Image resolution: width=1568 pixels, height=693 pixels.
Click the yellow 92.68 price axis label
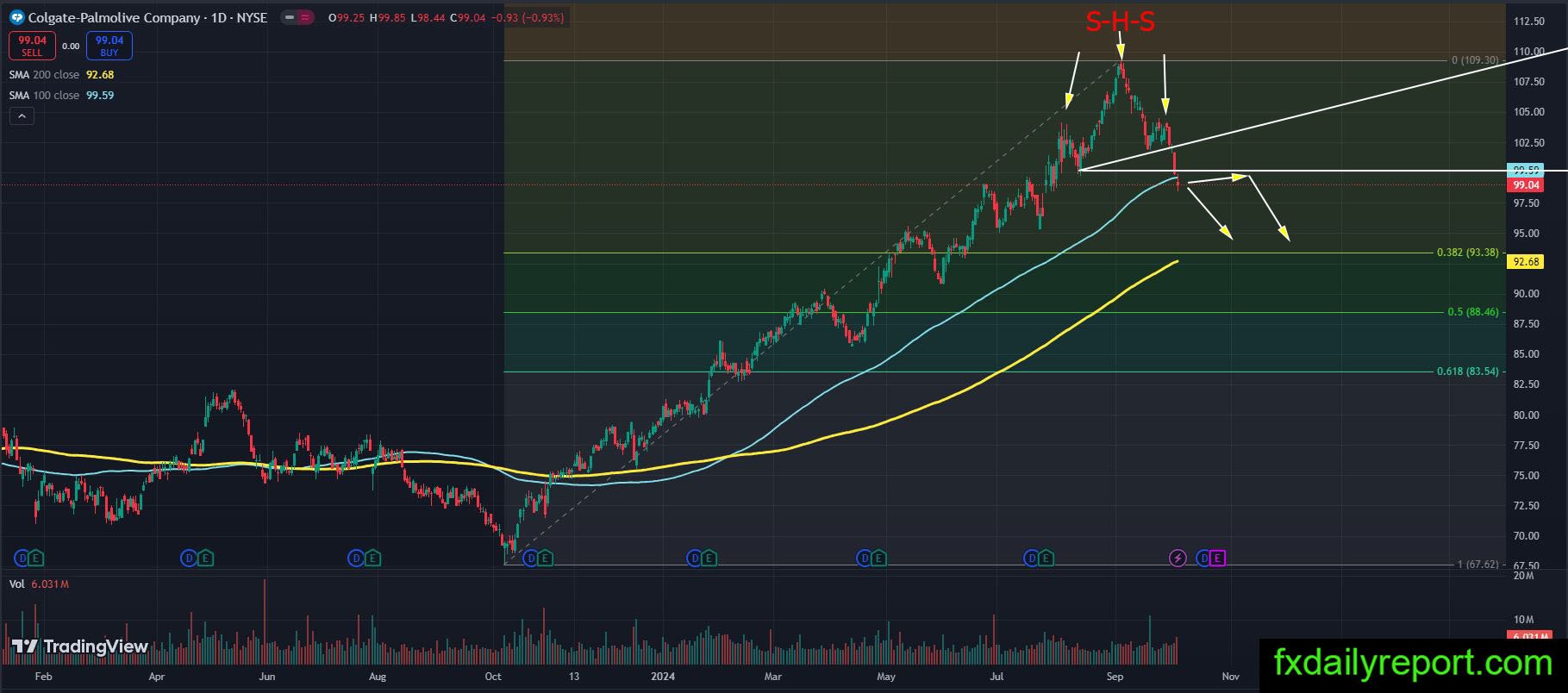pos(1526,262)
